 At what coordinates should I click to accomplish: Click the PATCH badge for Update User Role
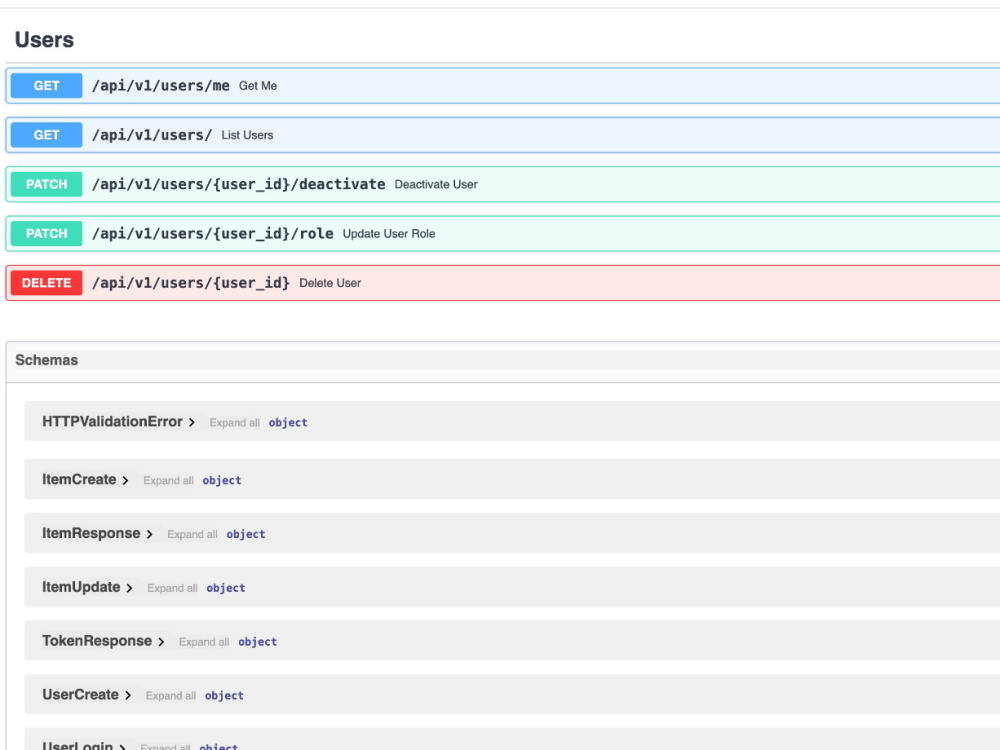coord(47,233)
